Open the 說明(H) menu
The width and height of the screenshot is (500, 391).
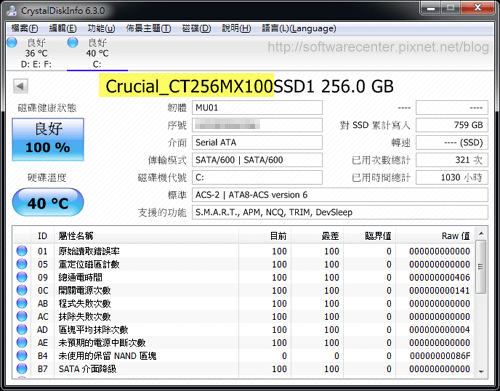(236, 29)
